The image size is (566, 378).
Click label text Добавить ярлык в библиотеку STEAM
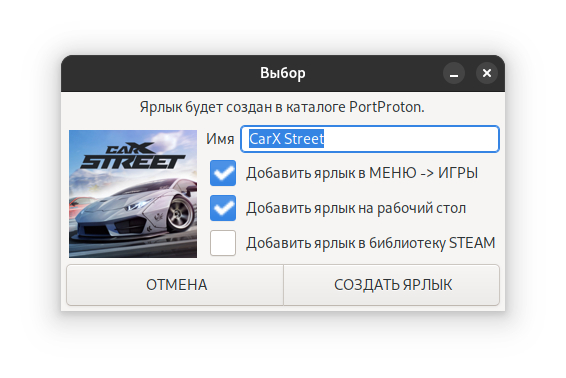[371, 243]
